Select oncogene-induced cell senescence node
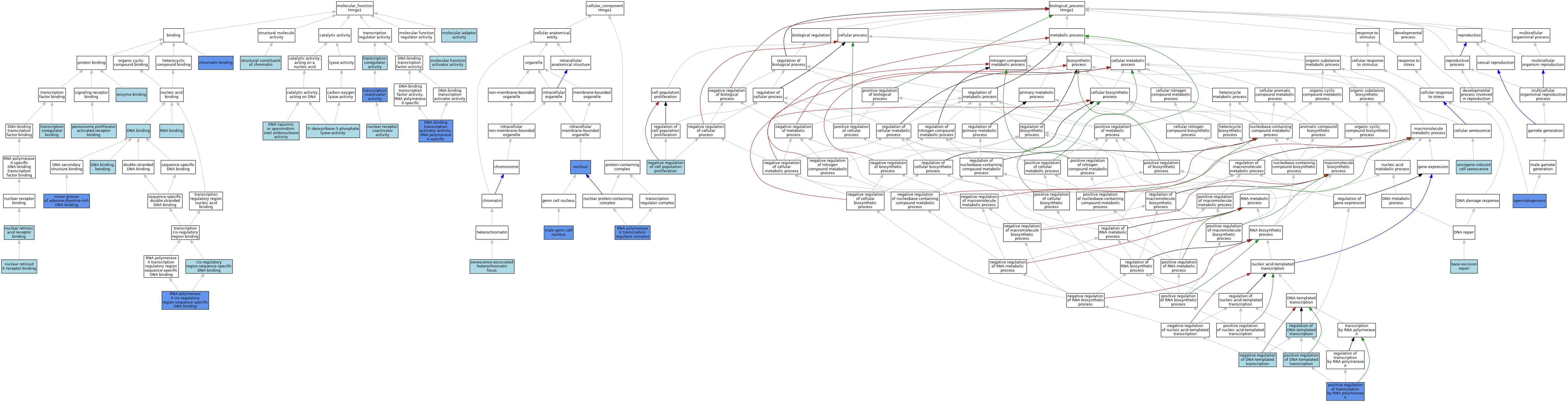 pos(1473,167)
